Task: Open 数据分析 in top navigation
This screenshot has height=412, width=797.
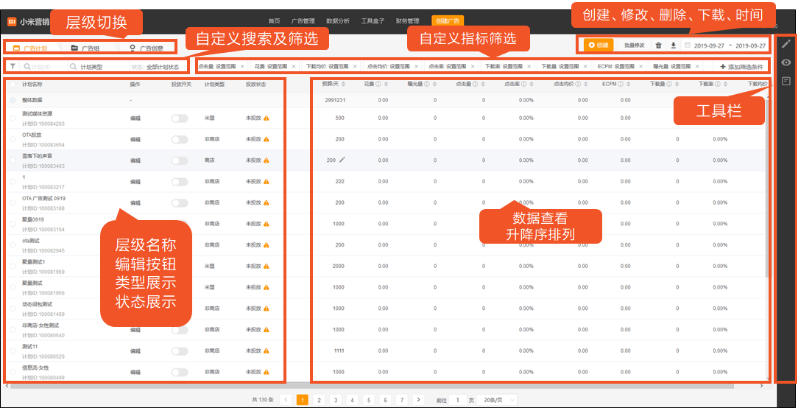Action: [x=337, y=21]
